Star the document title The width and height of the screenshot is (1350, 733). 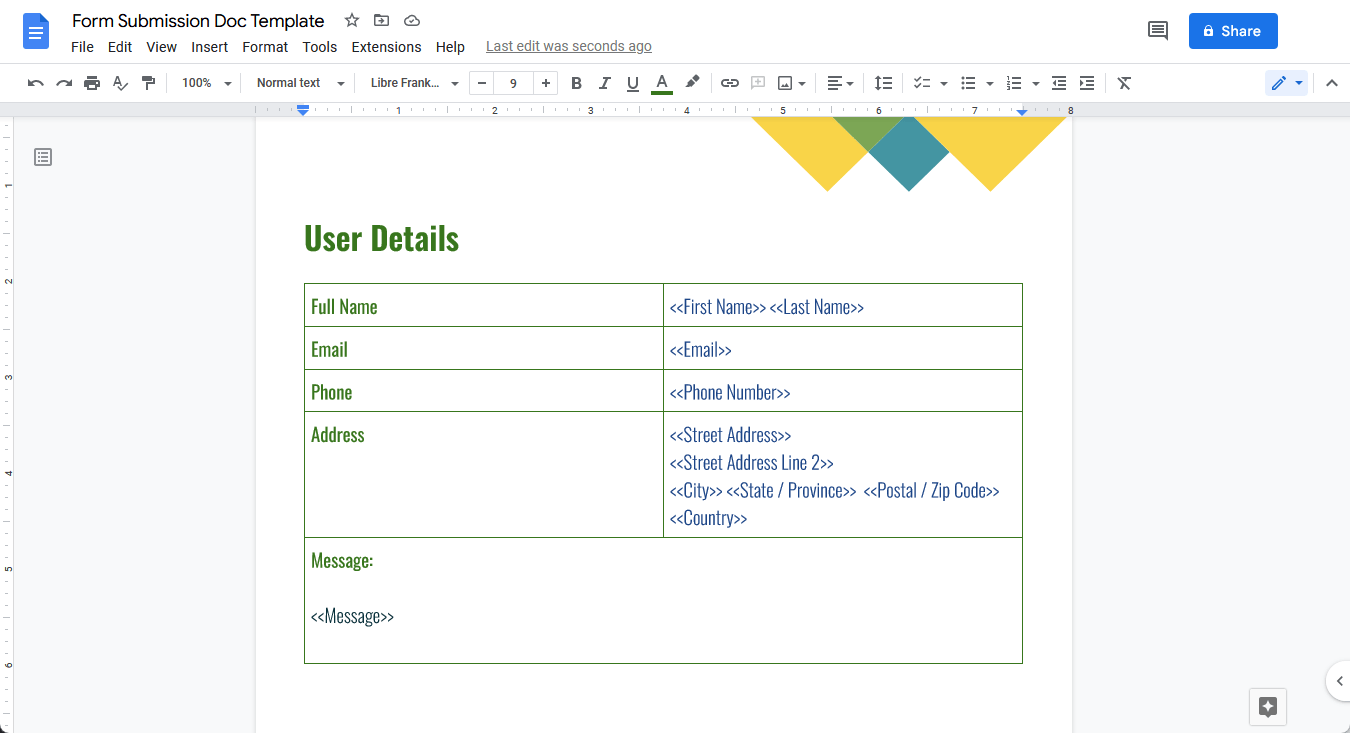[x=352, y=20]
